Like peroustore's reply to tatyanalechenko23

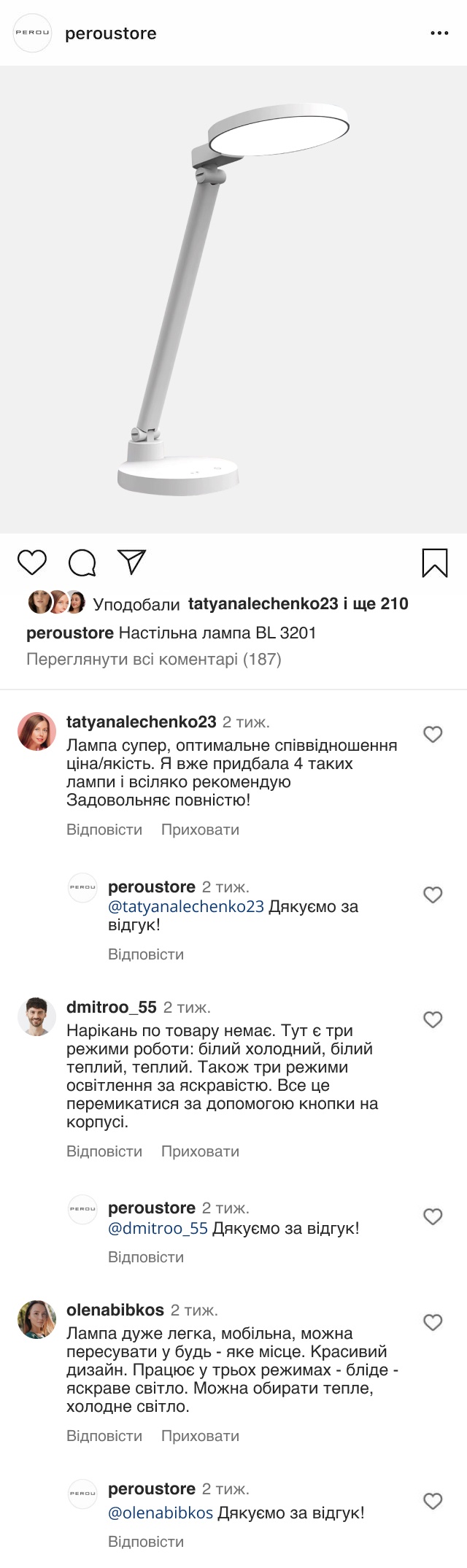pyautogui.click(x=433, y=895)
